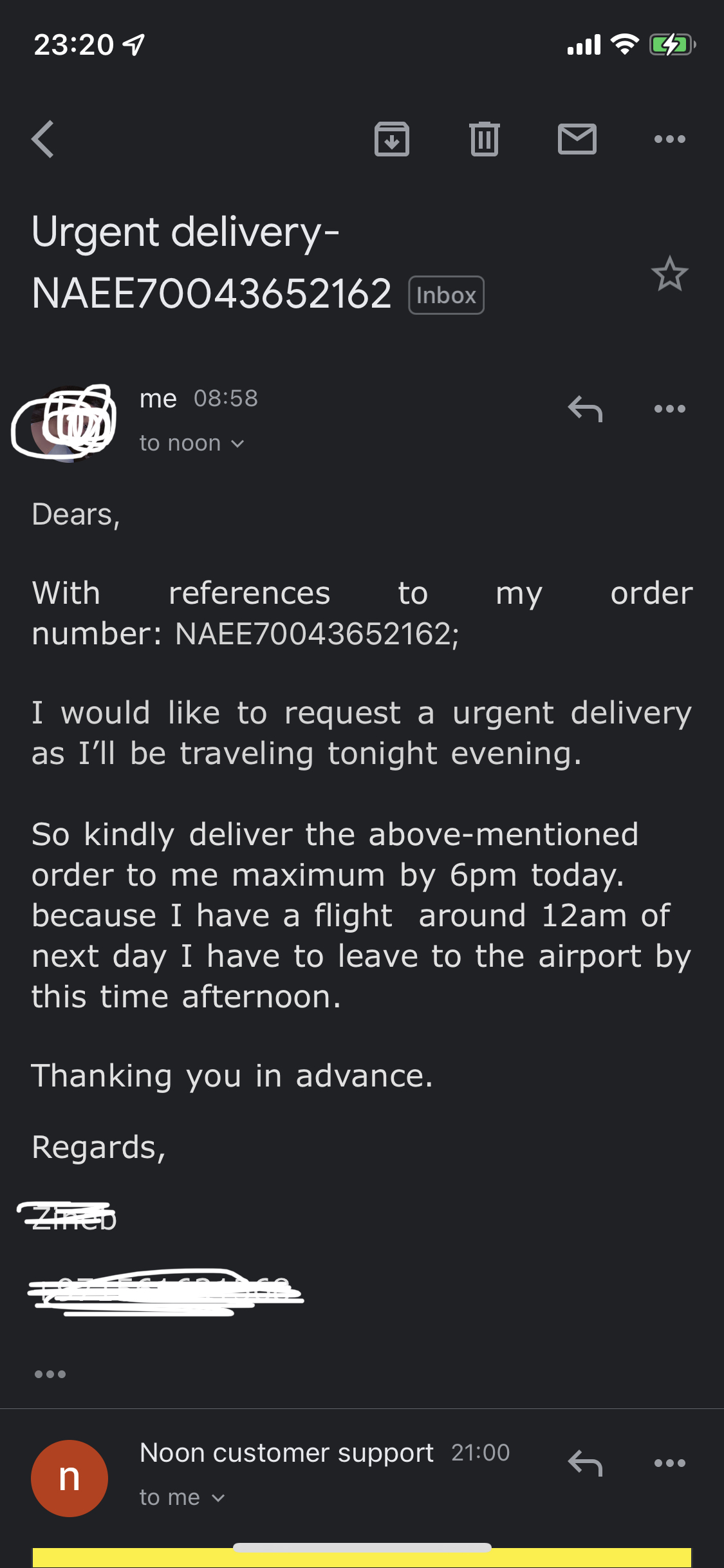The height and width of the screenshot is (1568, 724).
Task: Open the top toolbar more options menu
Action: [669, 139]
